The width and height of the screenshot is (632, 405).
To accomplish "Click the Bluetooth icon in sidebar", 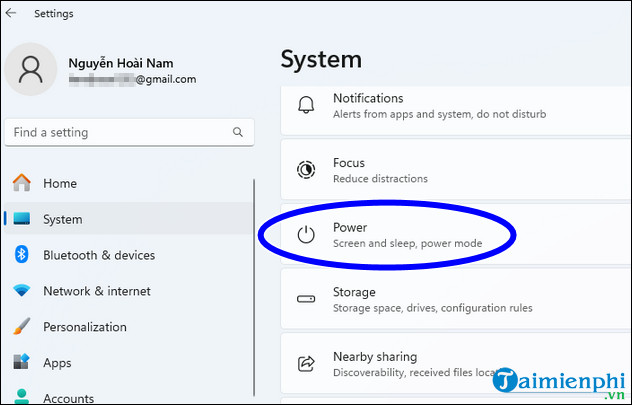I will pyautogui.click(x=22, y=255).
